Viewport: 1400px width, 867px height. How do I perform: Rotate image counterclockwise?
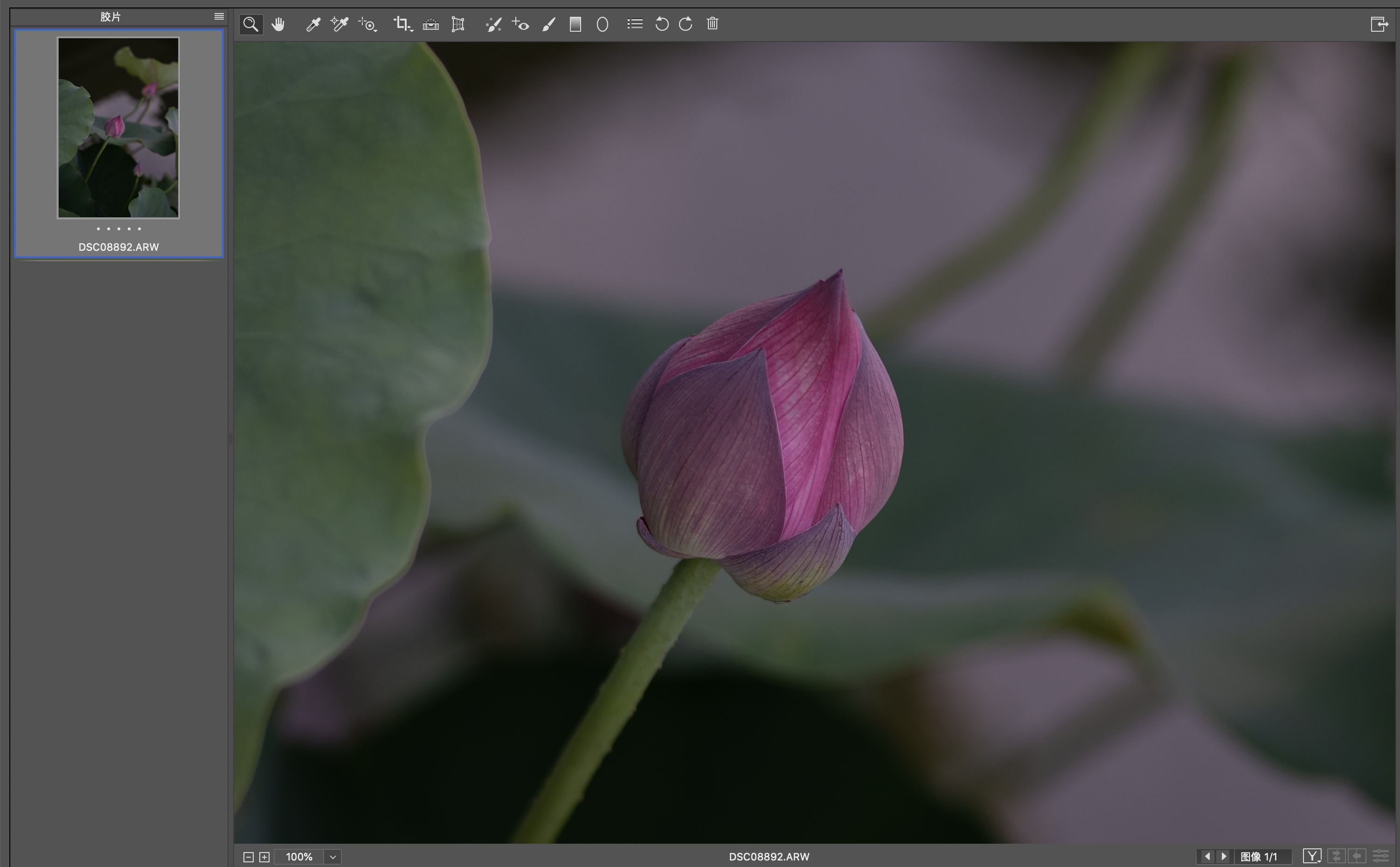point(661,24)
